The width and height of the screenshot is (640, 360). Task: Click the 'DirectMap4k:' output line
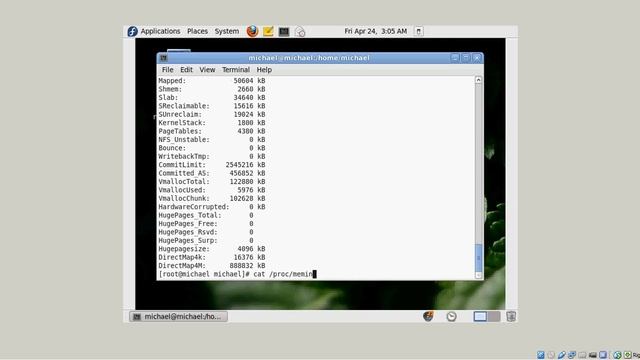click(212, 257)
